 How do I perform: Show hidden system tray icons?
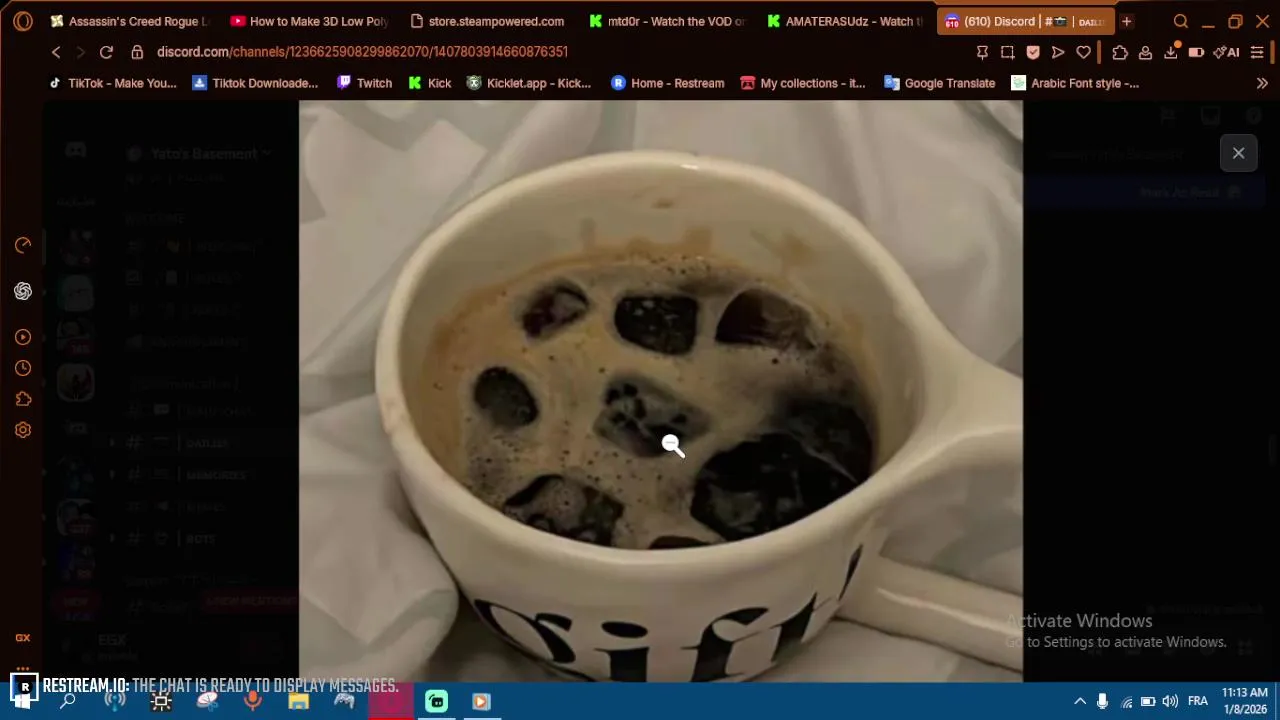1080,701
